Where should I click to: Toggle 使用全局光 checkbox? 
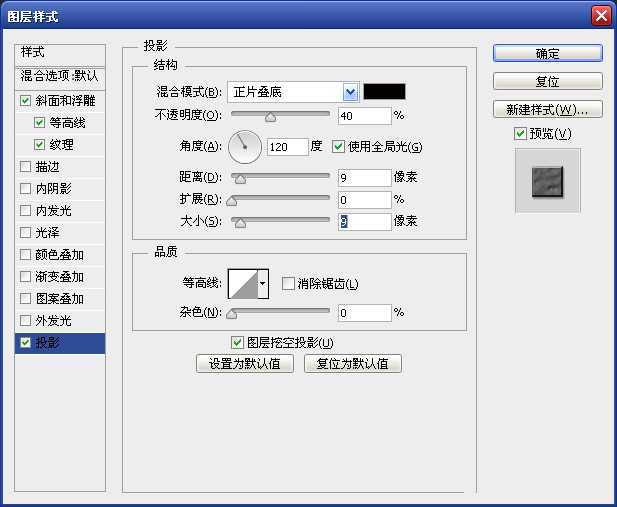point(338,147)
